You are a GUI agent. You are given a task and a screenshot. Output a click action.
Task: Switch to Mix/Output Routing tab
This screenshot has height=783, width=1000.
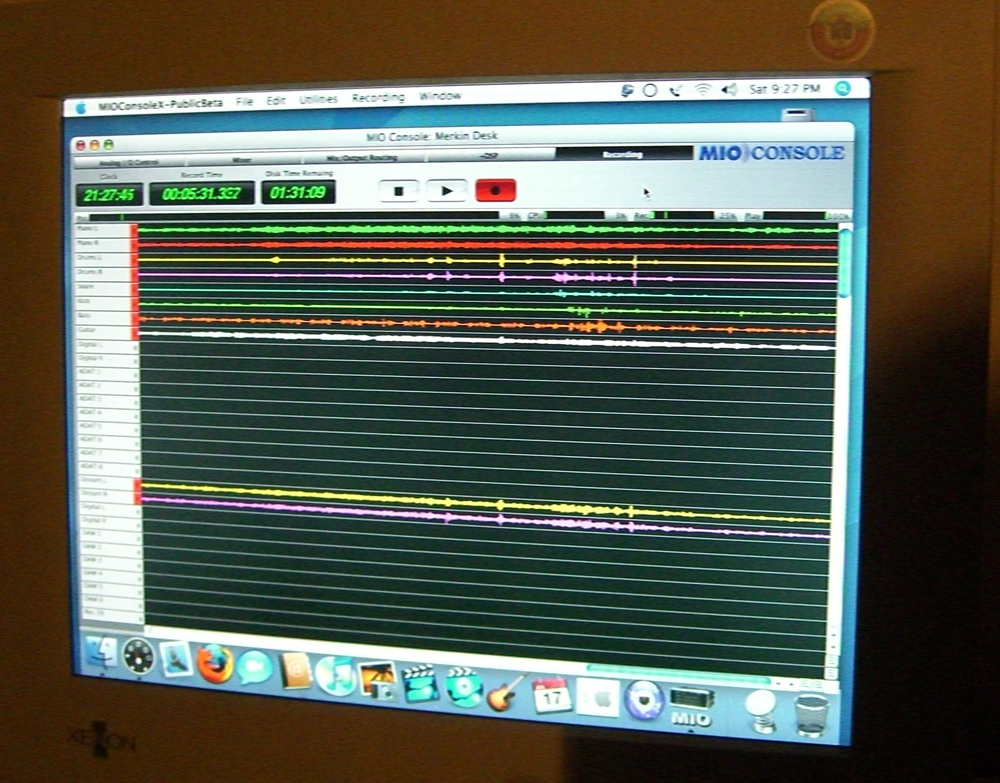coord(362,157)
